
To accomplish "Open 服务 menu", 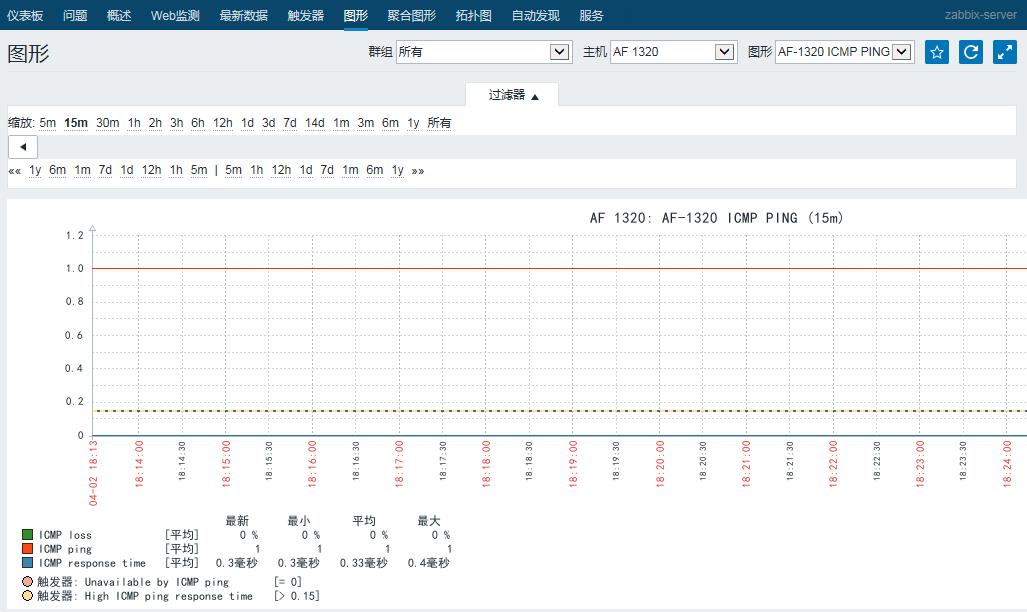I will tap(591, 16).
